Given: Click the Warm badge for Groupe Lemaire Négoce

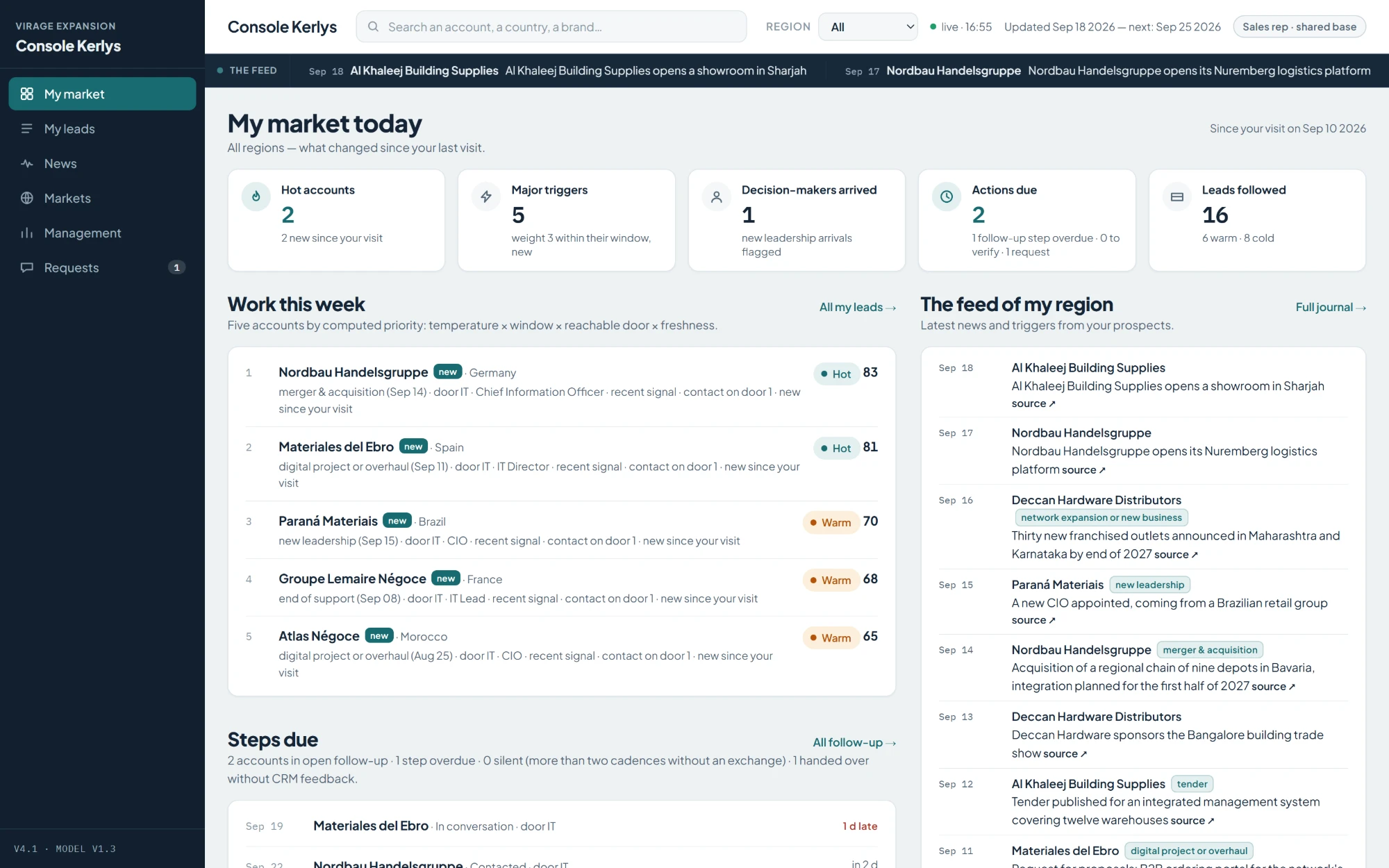Looking at the screenshot, I should 830,580.
